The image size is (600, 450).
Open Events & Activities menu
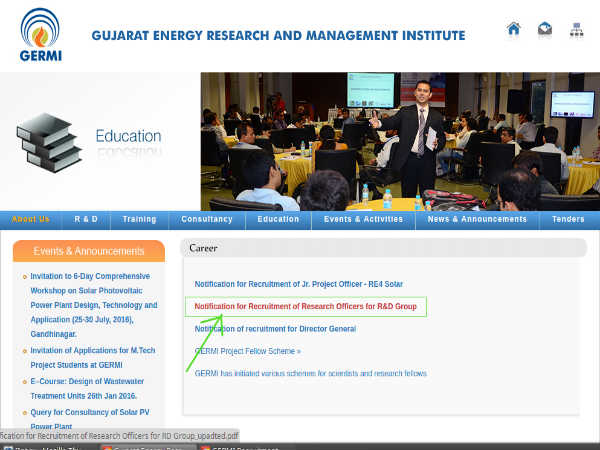click(363, 219)
